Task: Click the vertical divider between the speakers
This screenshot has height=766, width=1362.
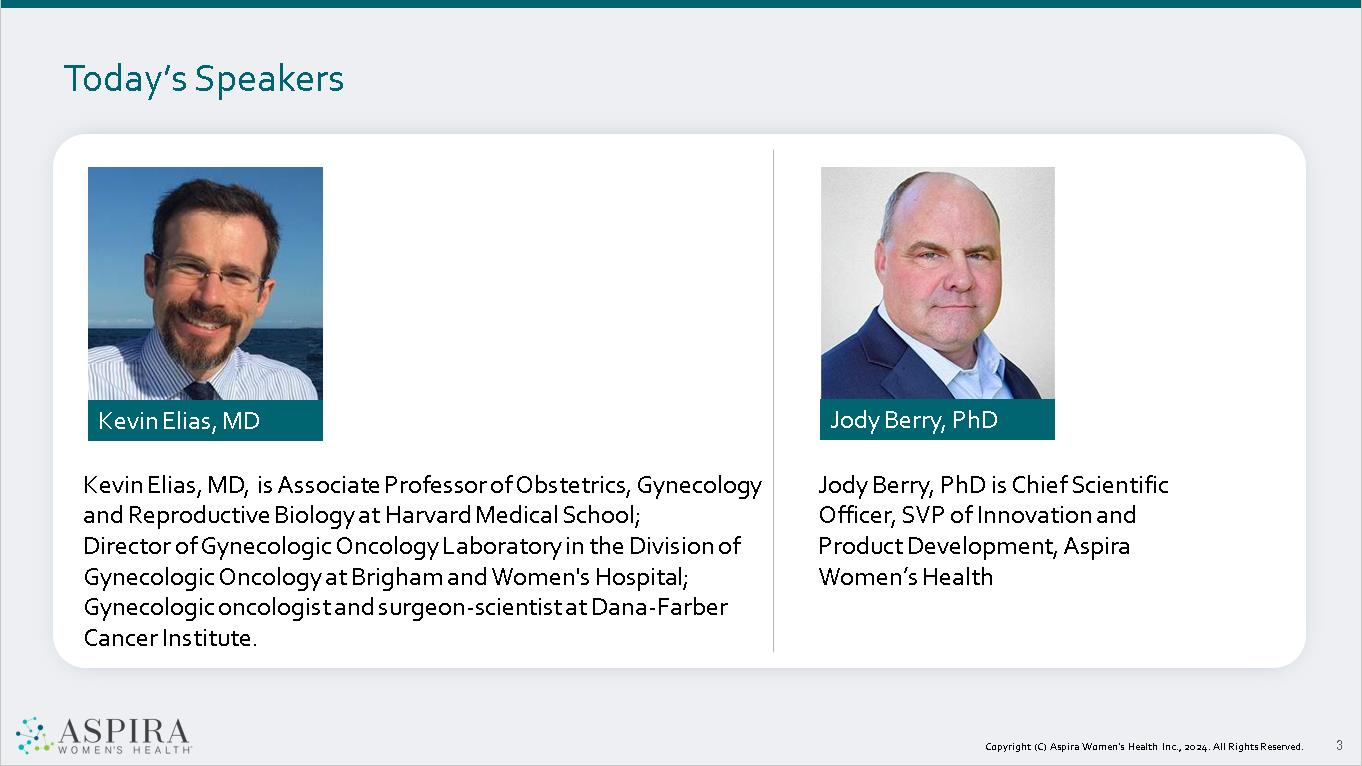Action: pyautogui.click(x=773, y=400)
